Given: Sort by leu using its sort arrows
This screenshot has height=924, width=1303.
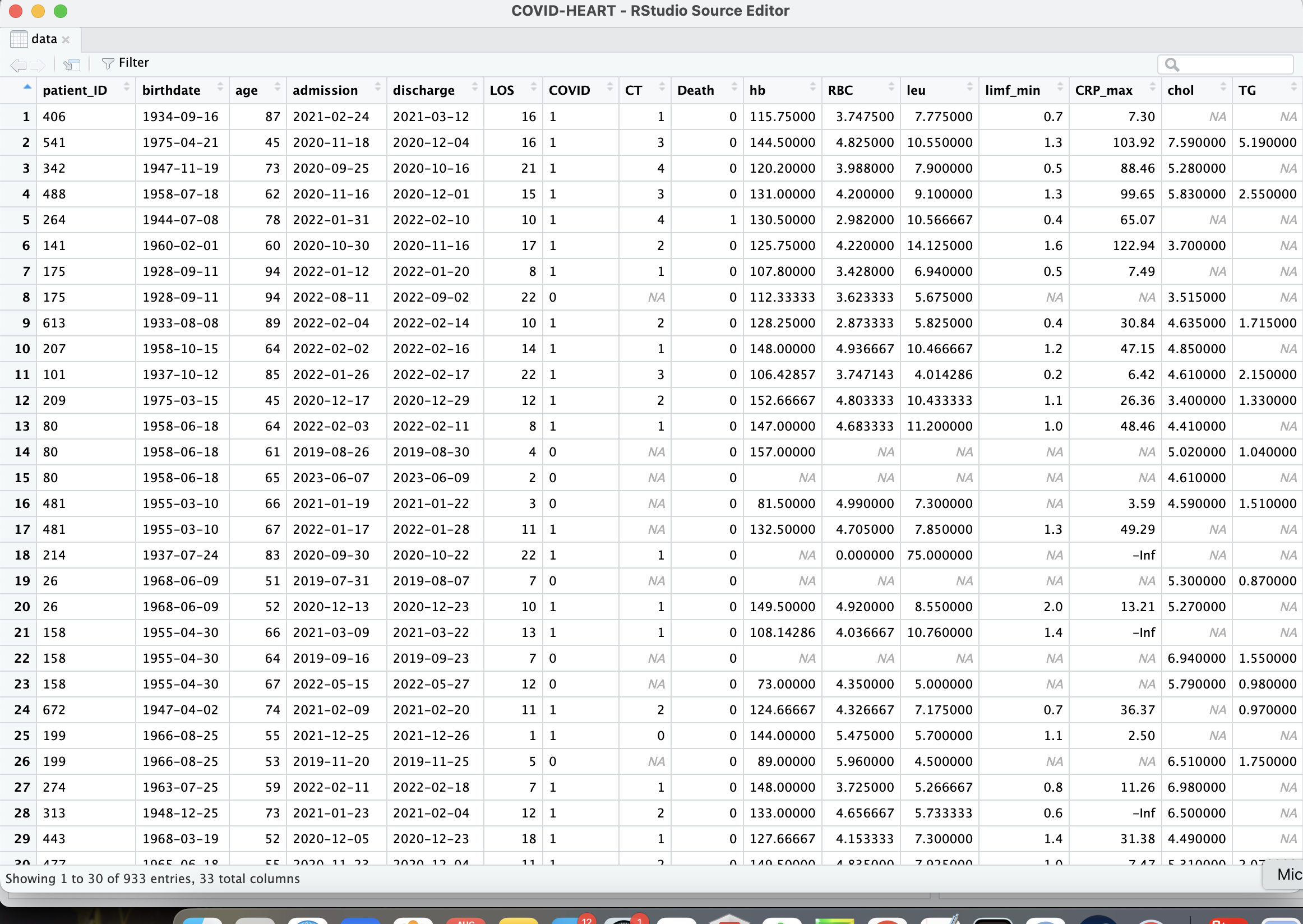Looking at the screenshot, I should click(969, 87).
